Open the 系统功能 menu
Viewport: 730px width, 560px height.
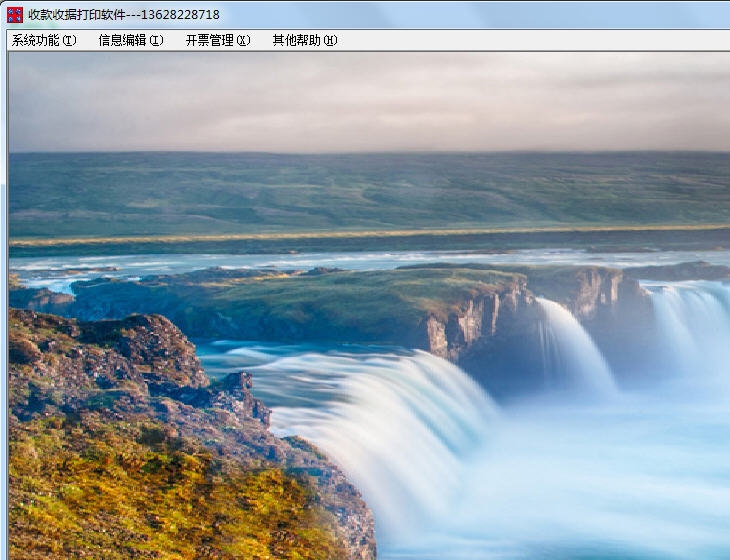tap(43, 41)
